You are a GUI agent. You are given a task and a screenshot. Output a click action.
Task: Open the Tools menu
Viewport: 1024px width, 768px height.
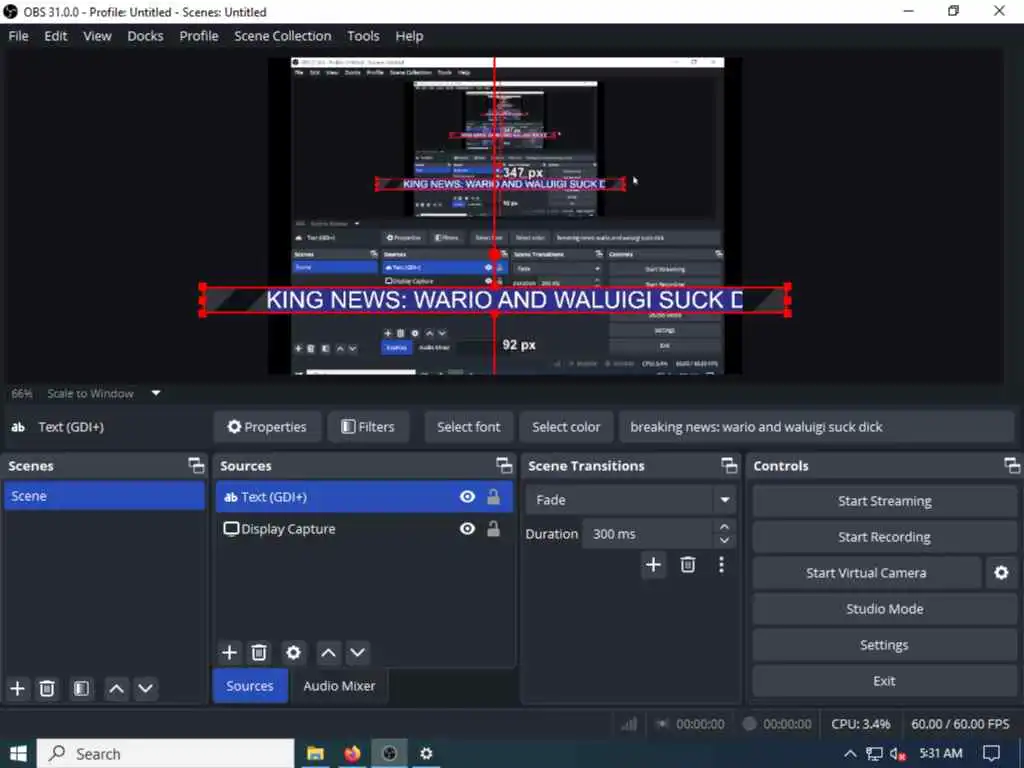pos(363,36)
